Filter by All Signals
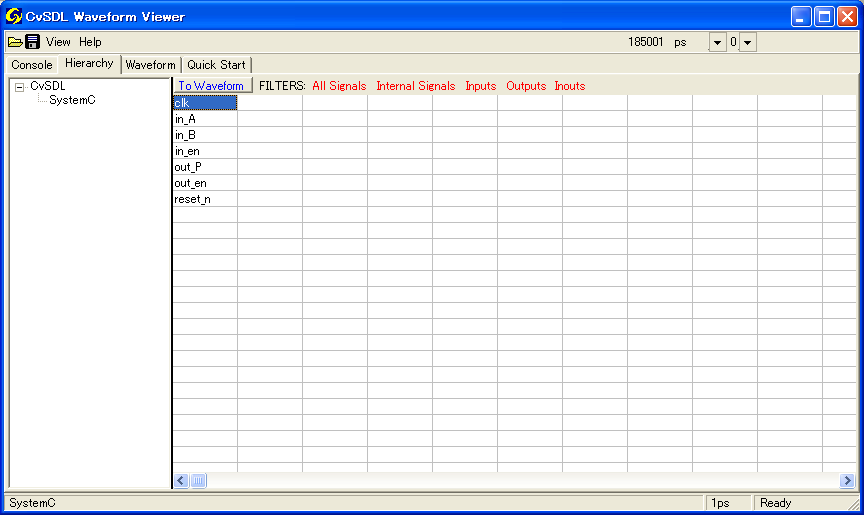This screenshot has width=864, height=515. tap(339, 86)
